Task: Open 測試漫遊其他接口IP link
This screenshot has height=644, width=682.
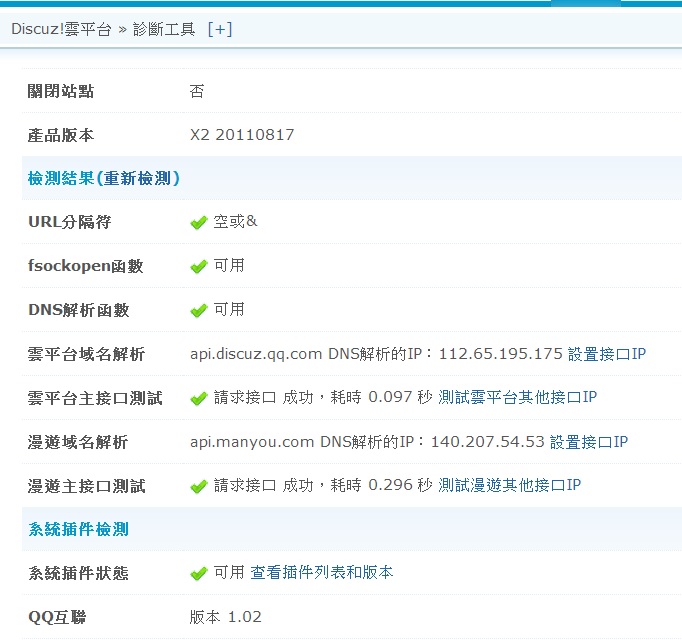Action: [x=509, y=485]
